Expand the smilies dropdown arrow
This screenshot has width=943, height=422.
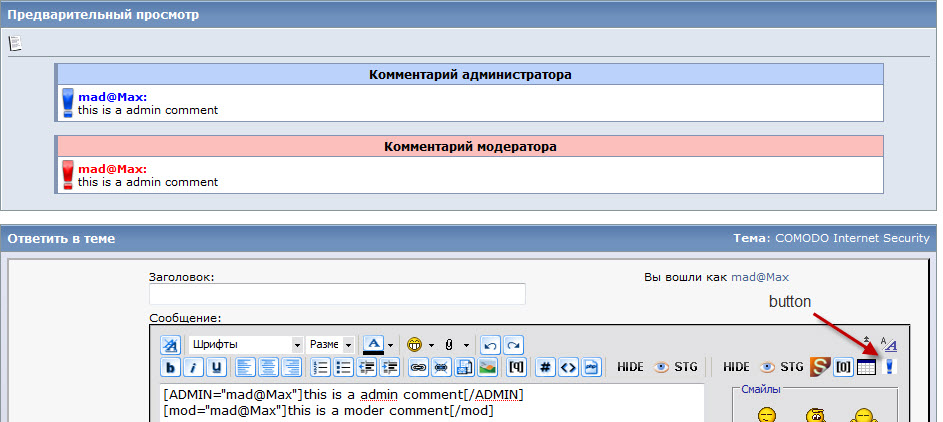(431, 344)
